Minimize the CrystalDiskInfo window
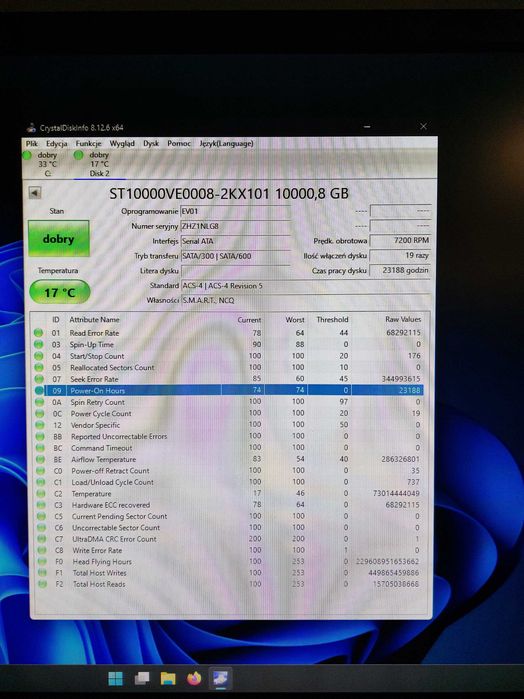 point(367,127)
